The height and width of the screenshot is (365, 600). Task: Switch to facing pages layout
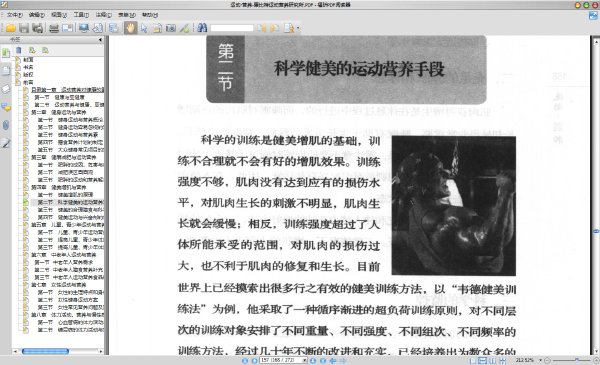493,360
